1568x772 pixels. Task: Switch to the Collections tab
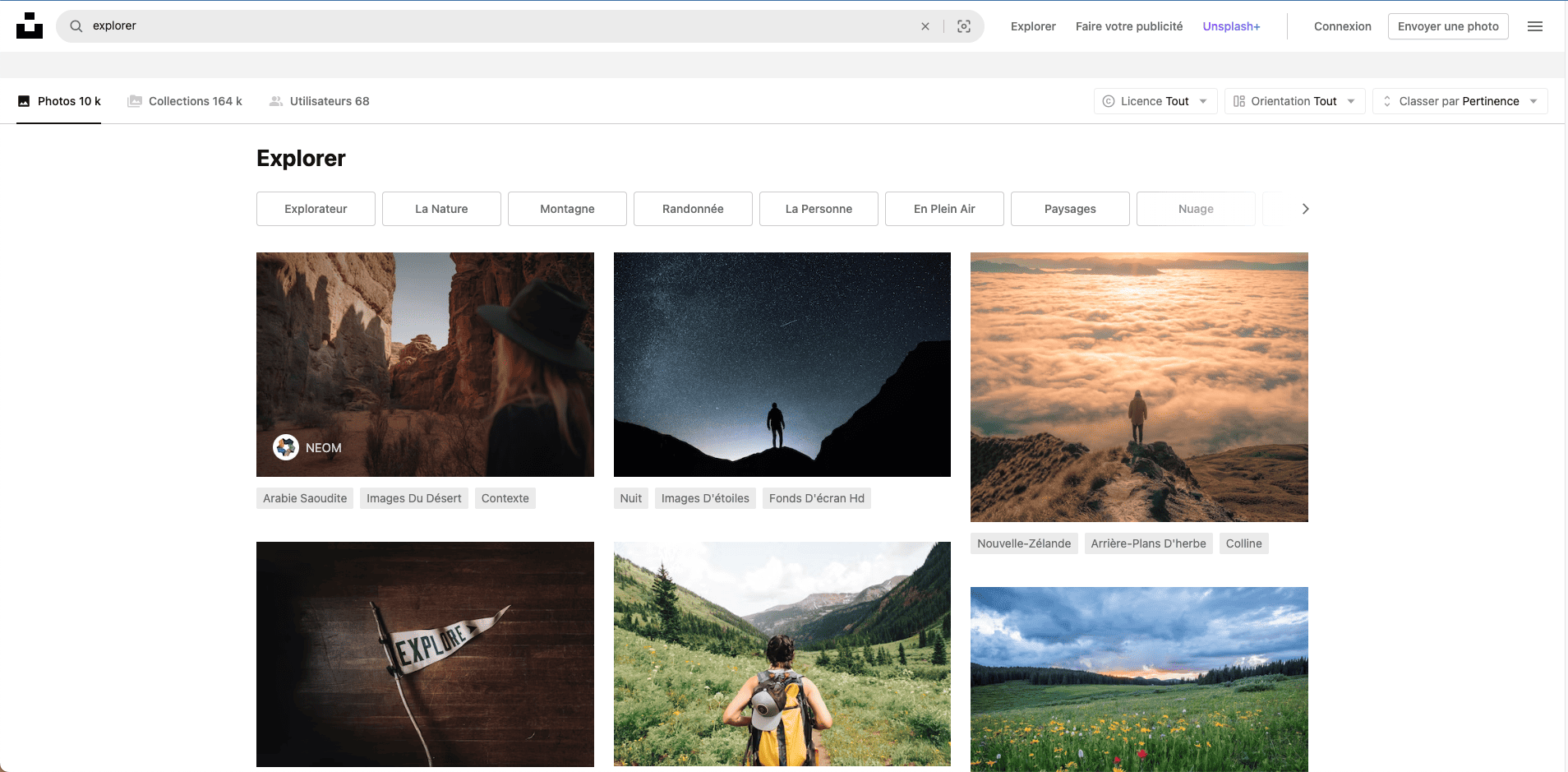195,100
